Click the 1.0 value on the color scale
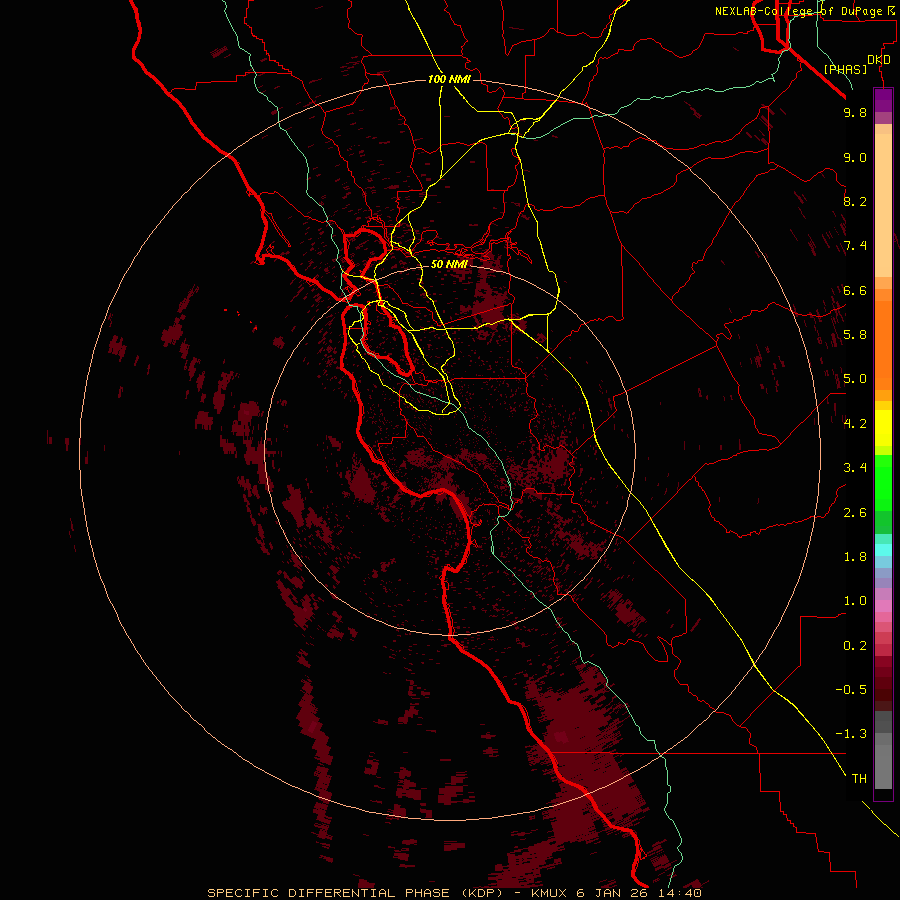The image size is (900, 900). (855, 601)
